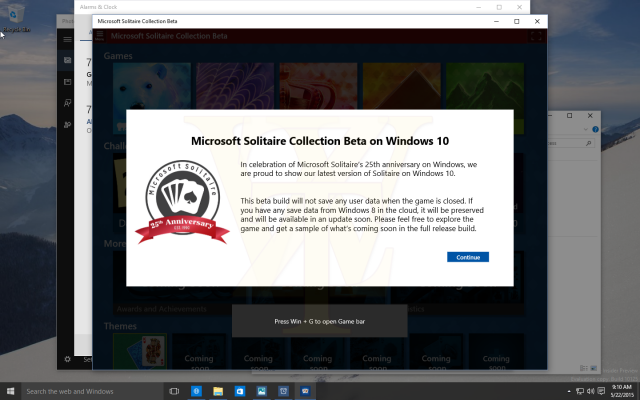The image size is (640, 400).
Task: Click the magnifier icon in right background window
Action: (589, 143)
